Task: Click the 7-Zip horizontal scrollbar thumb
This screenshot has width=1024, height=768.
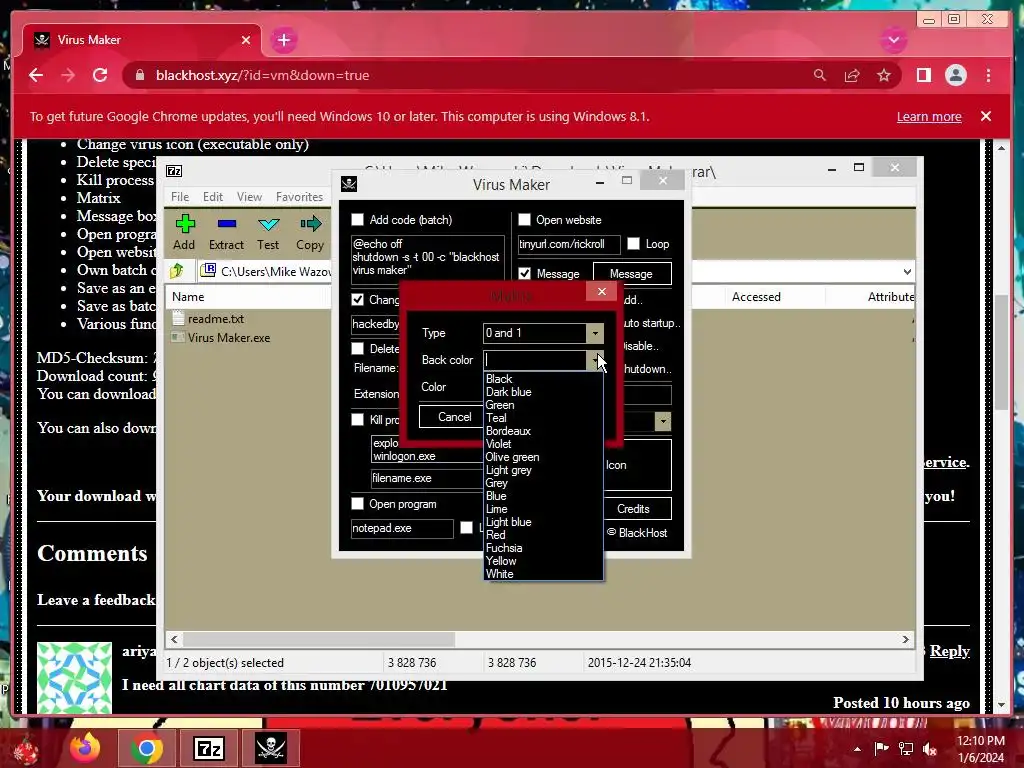Action: (x=319, y=639)
